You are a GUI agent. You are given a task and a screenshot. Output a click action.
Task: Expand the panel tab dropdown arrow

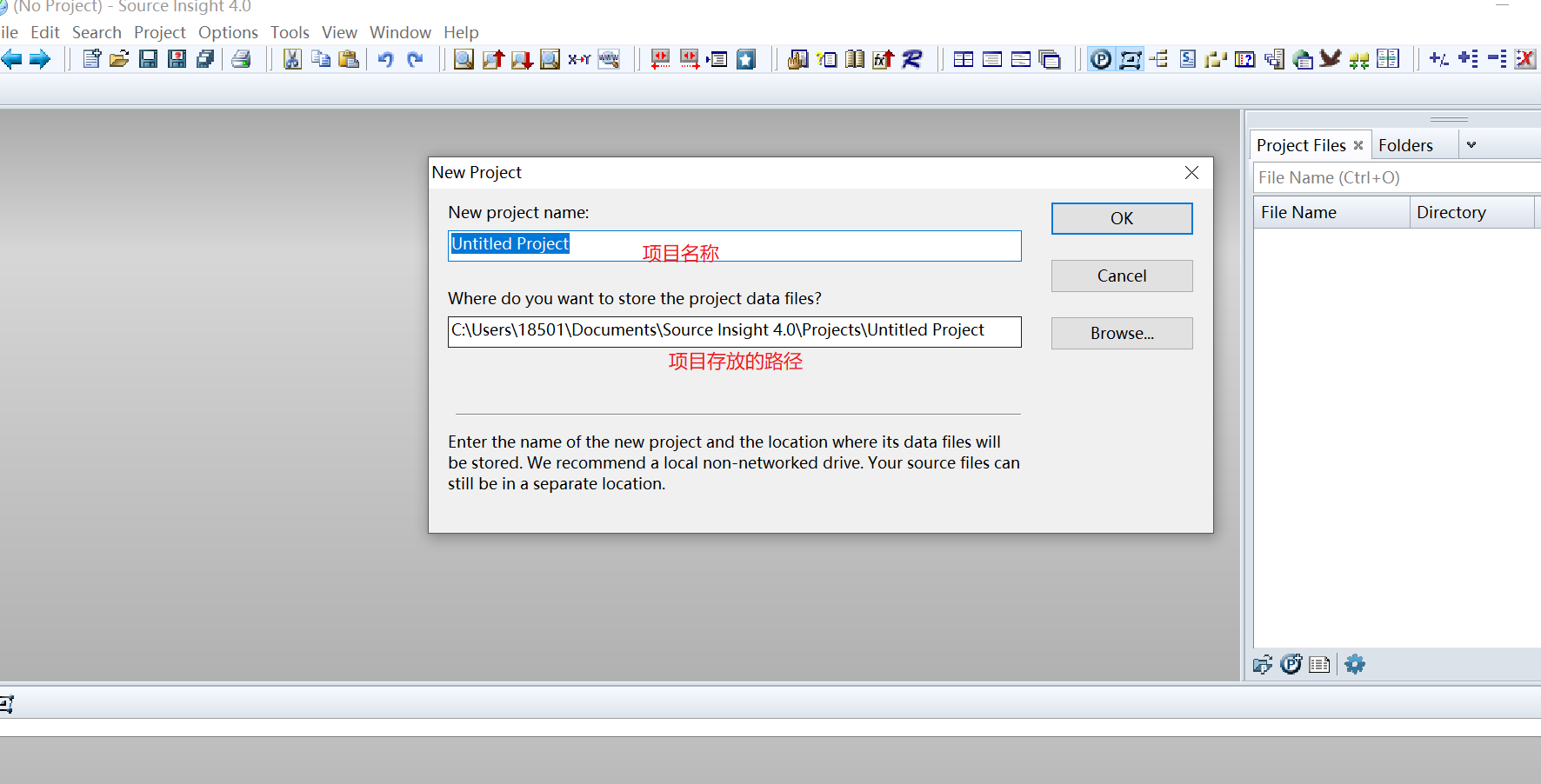tap(1471, 145)
